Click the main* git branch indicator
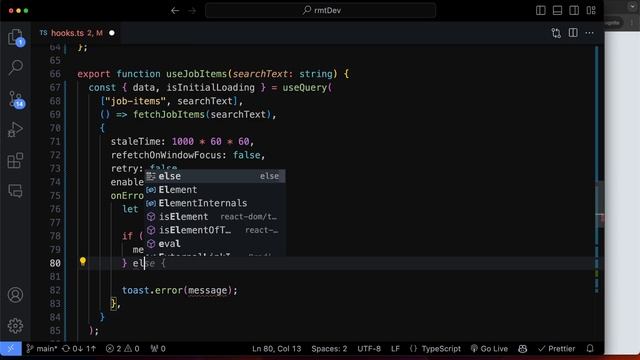 (42, 349)
